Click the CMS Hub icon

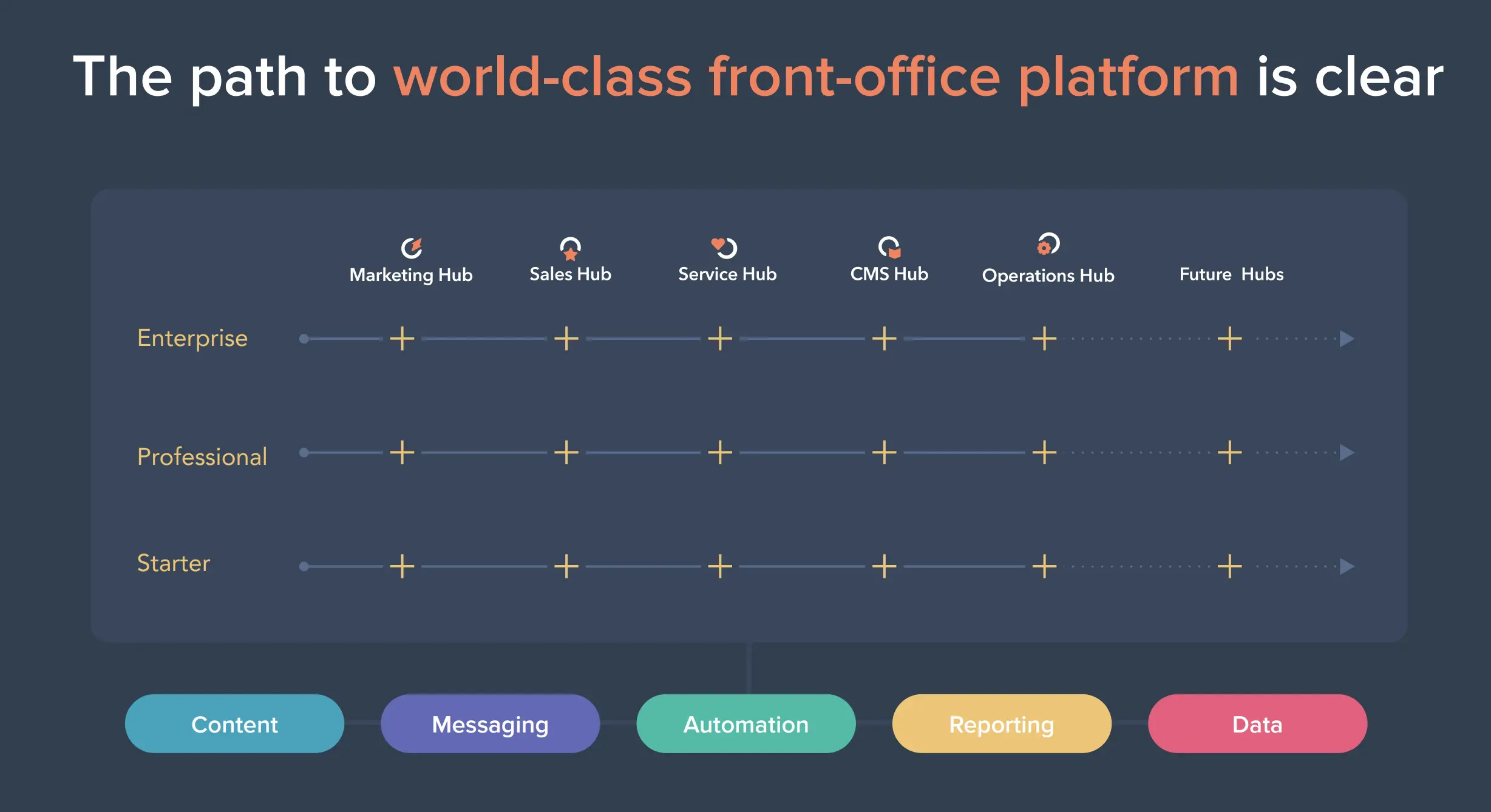coord(889,247)
